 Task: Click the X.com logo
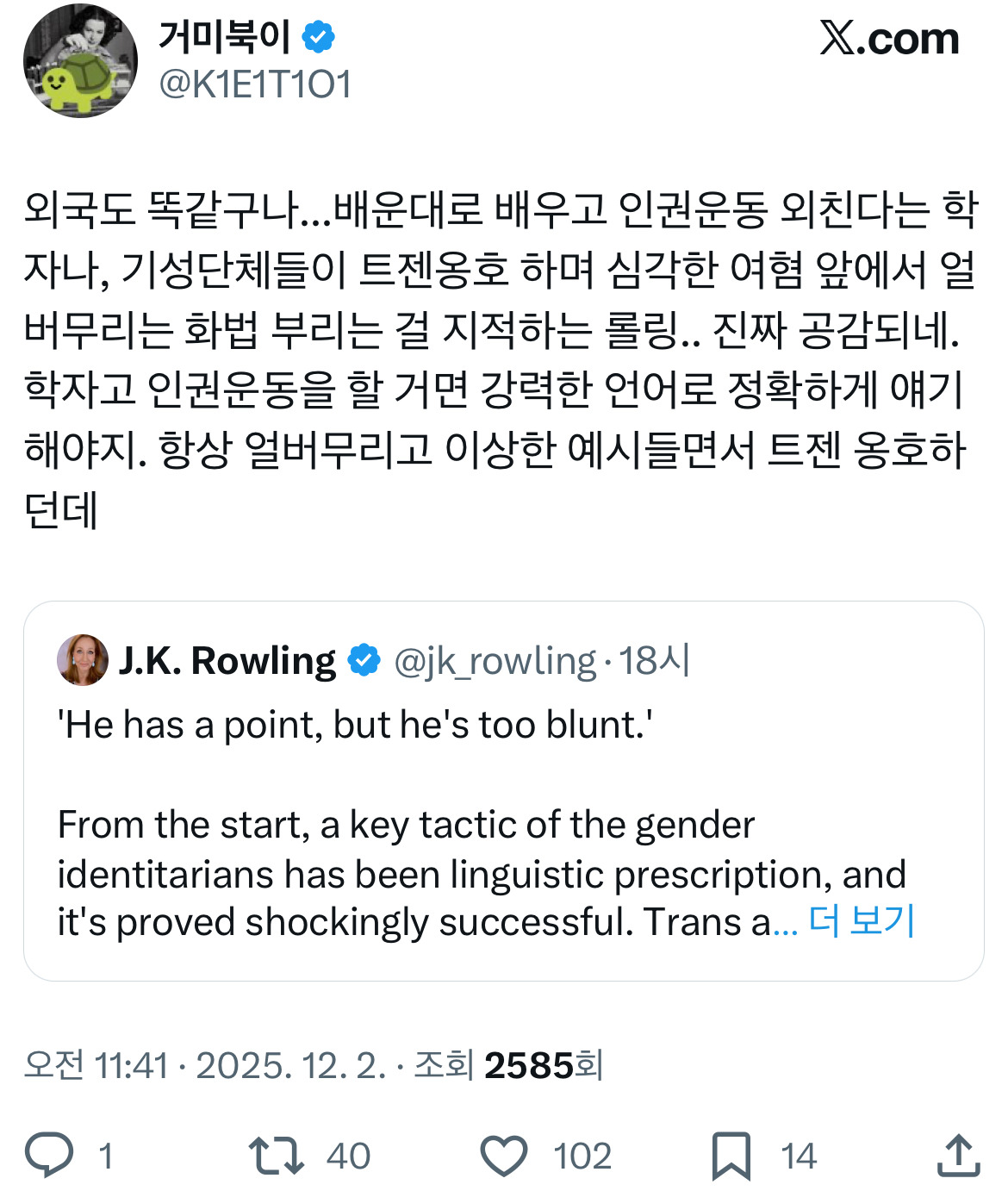tap(889, 39)
